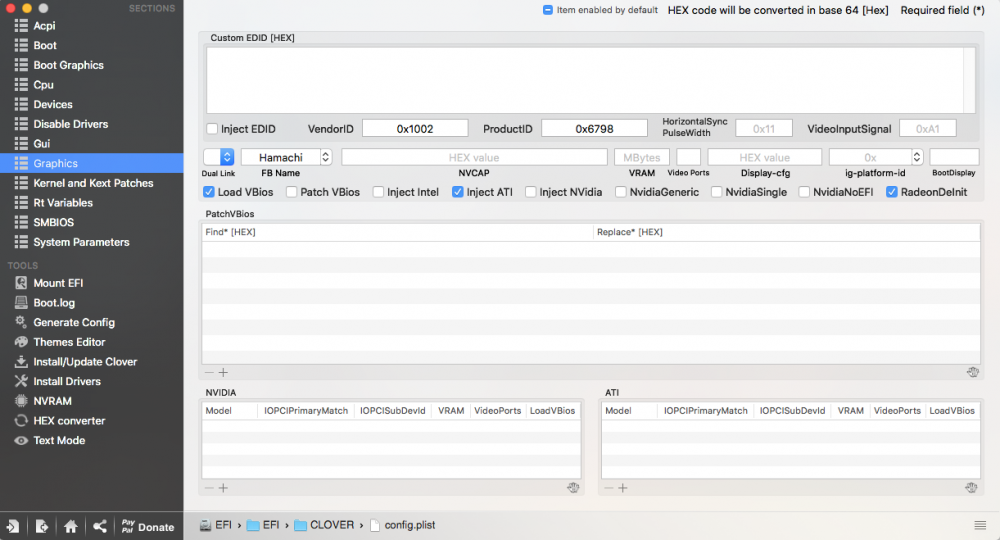Remove ATI entry with minus button
1000x540 pixels.
tap(608, 488)
